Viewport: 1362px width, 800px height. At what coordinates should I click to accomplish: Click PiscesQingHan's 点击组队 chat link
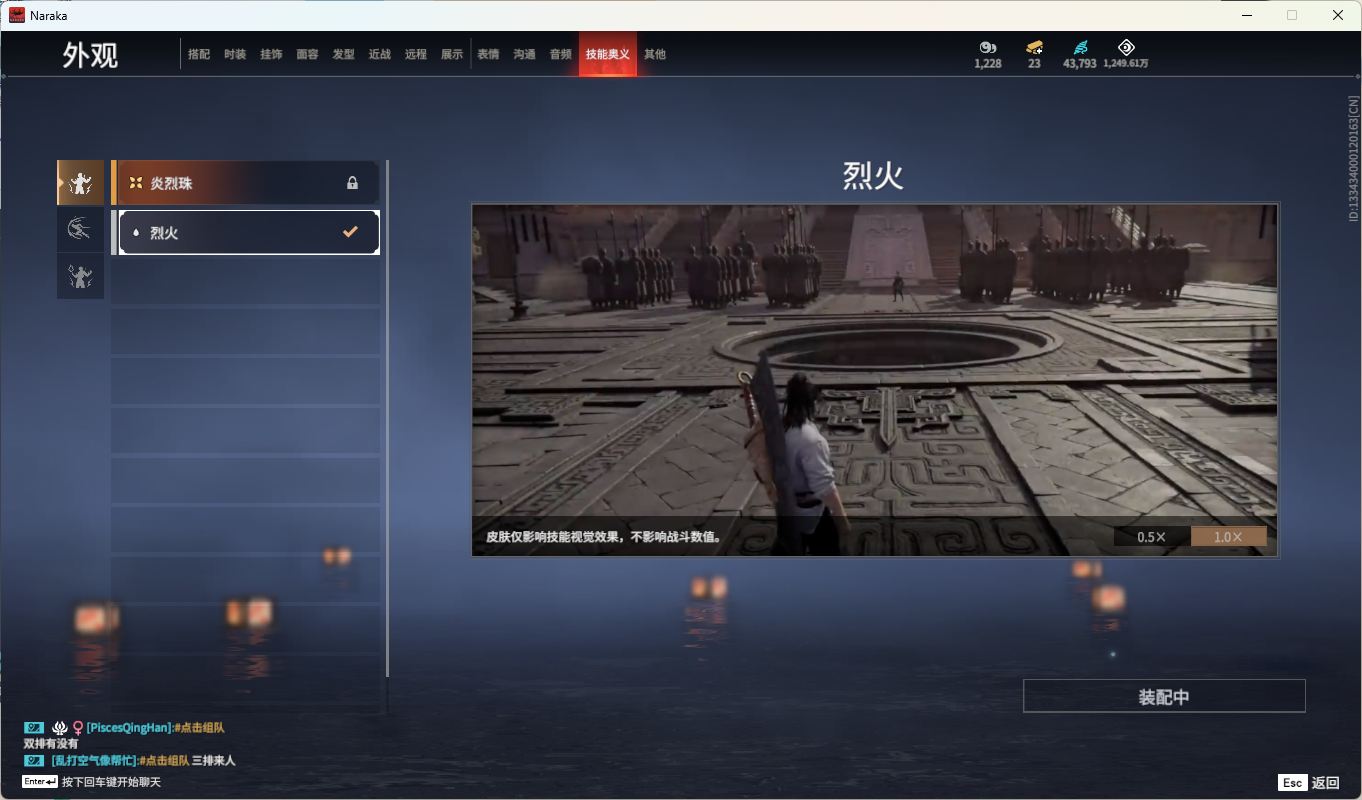199,728
